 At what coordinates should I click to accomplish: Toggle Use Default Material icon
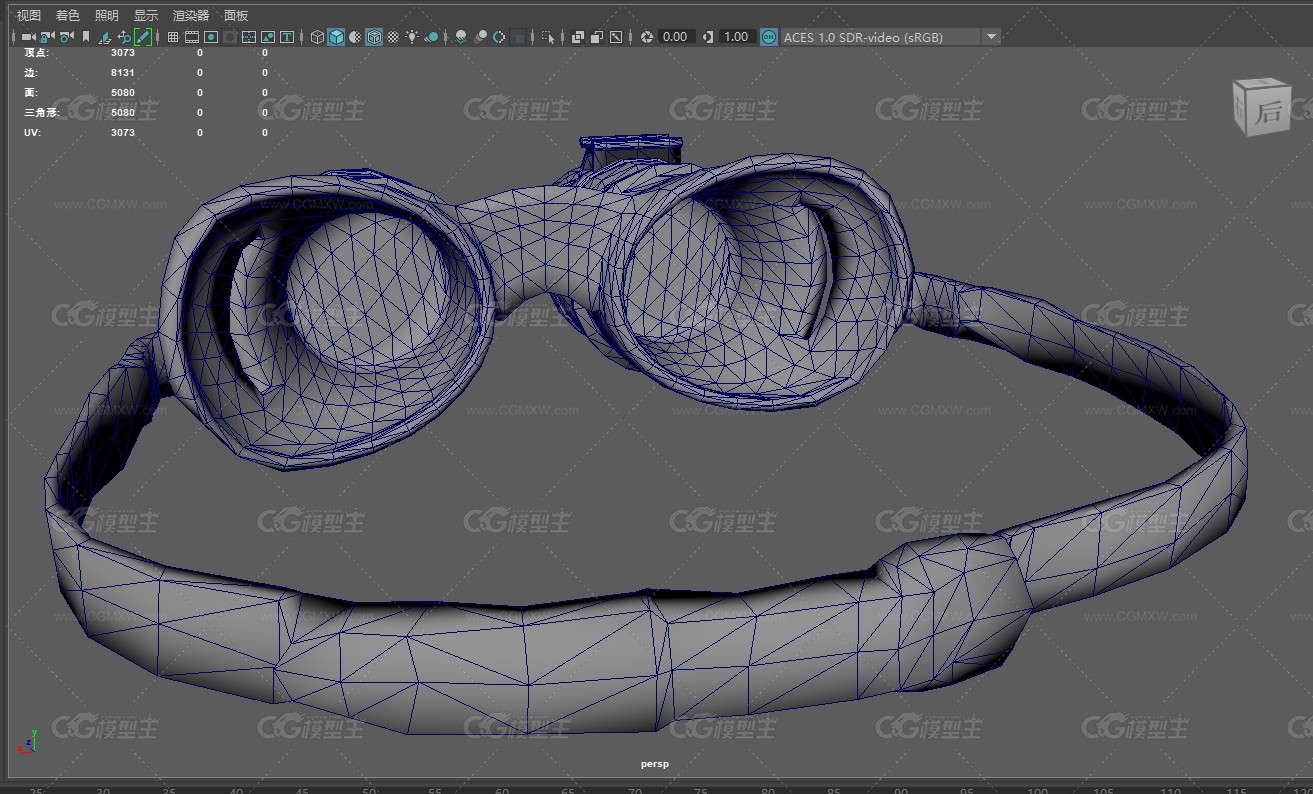(x=355, y=37)
